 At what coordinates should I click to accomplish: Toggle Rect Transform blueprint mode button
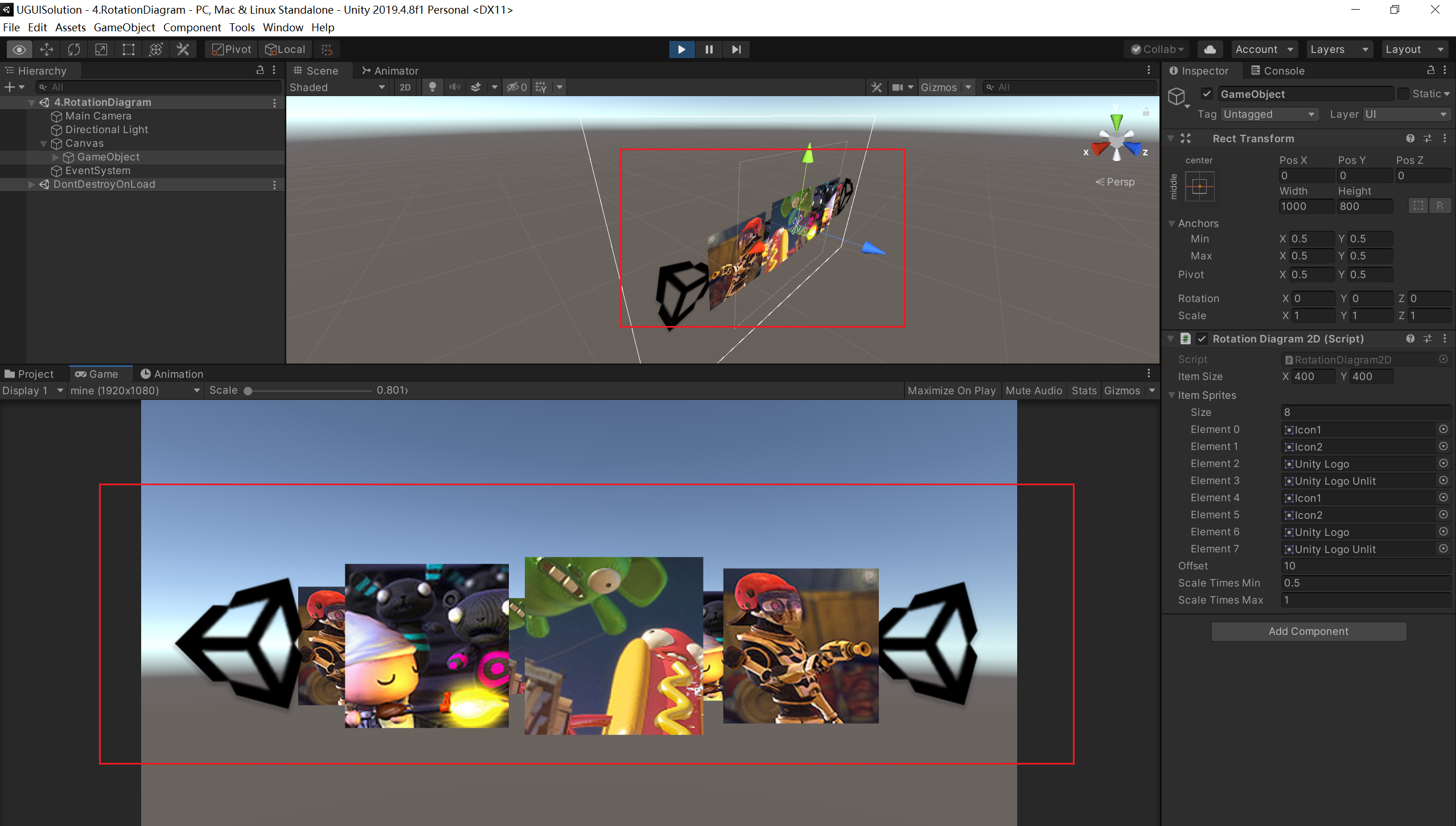[x=1418, y=206]
